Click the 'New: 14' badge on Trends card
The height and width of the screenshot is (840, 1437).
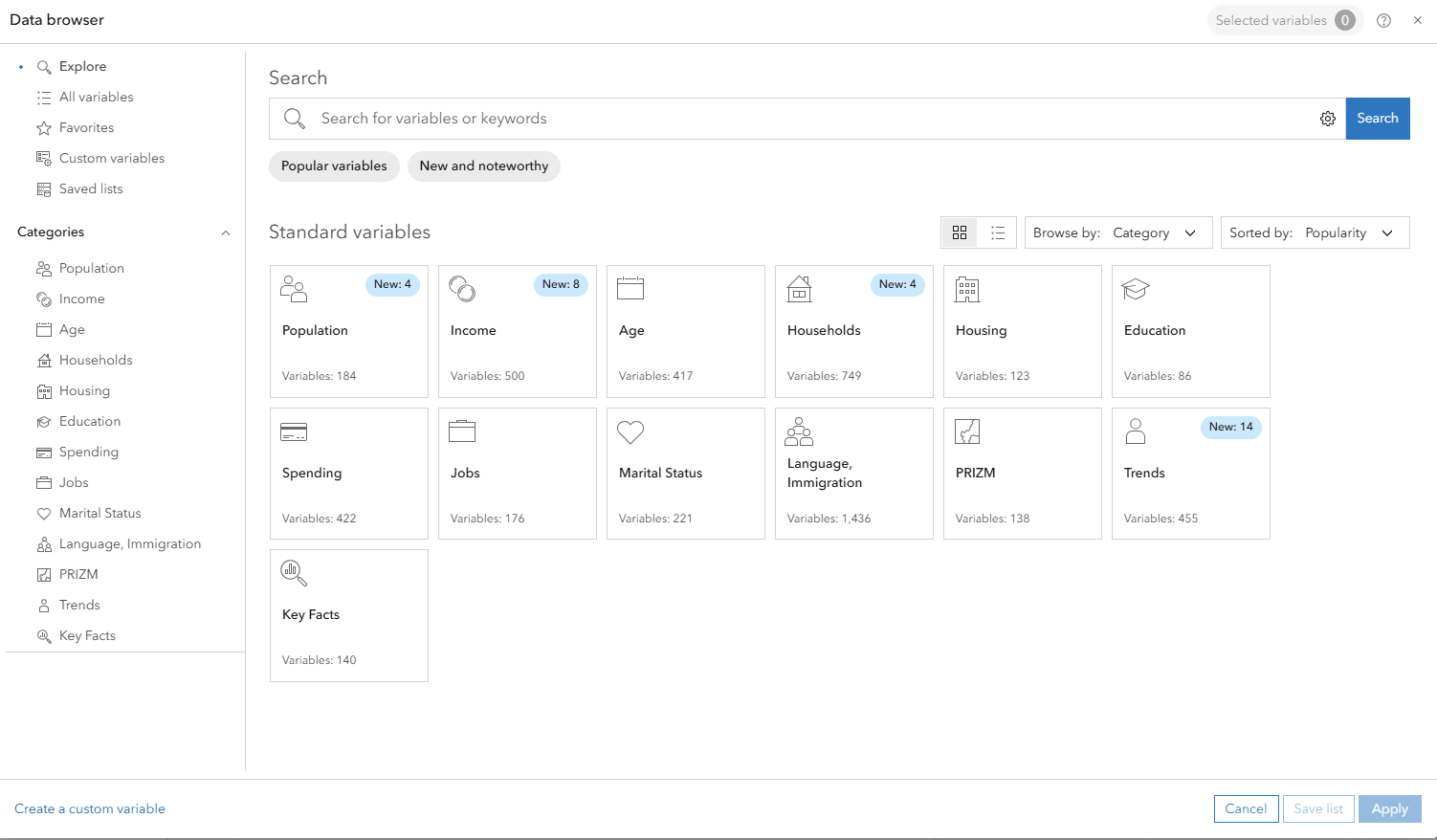[1230, 428]
